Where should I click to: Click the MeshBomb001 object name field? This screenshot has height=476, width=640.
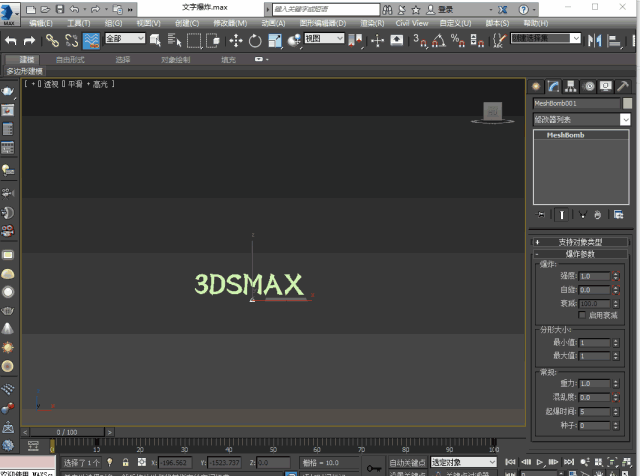[576, 103]
